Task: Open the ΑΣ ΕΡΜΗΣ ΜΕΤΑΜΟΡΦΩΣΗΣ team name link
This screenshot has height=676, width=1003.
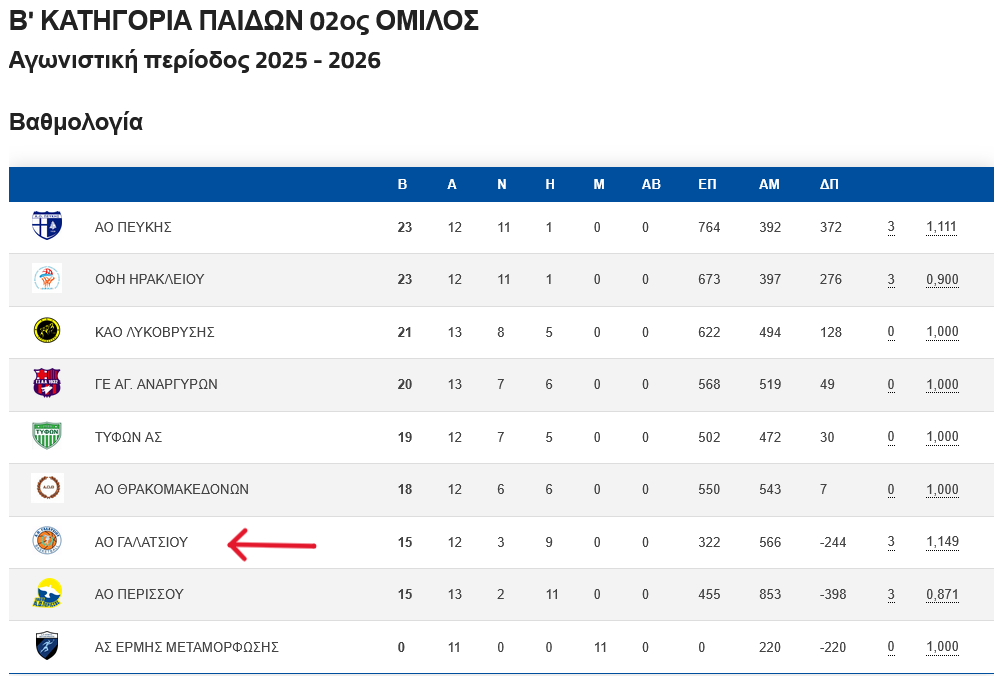Action: pyautogui.click(x=186, y=647)
